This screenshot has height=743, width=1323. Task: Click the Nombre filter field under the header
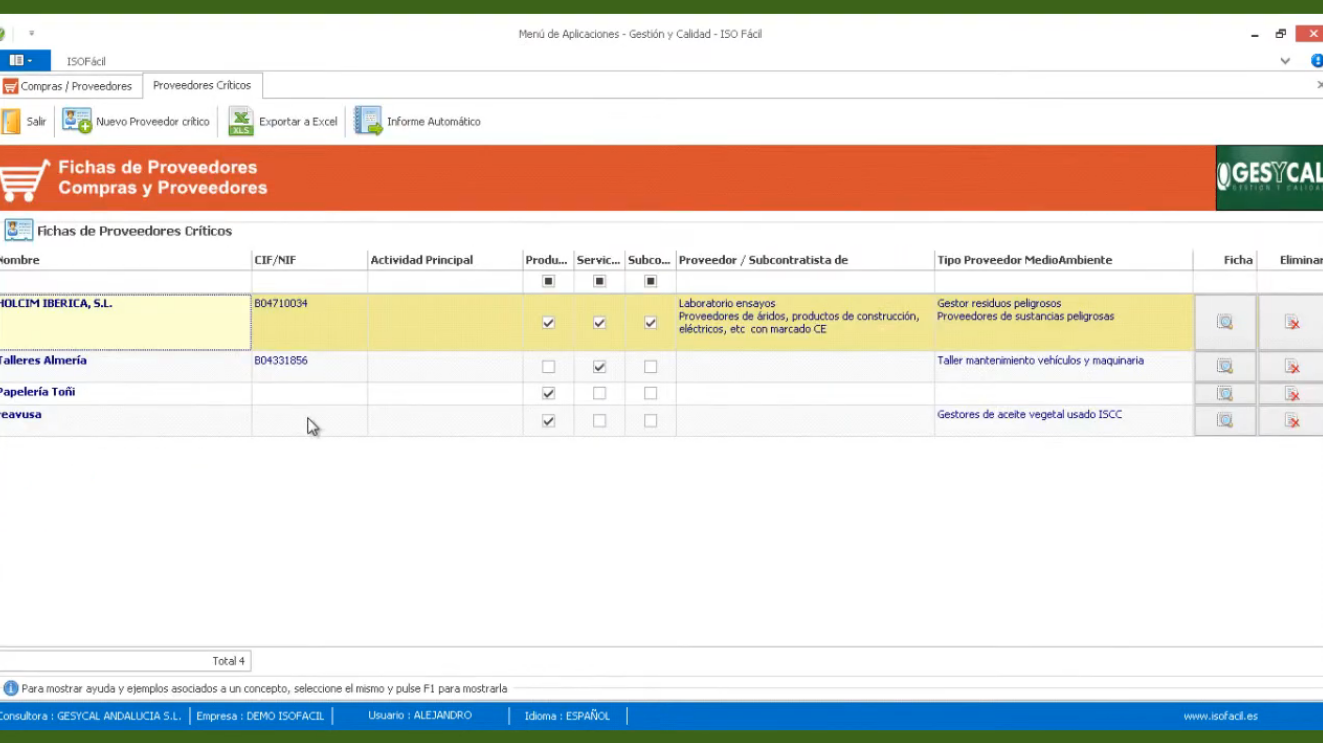[125, 282]
